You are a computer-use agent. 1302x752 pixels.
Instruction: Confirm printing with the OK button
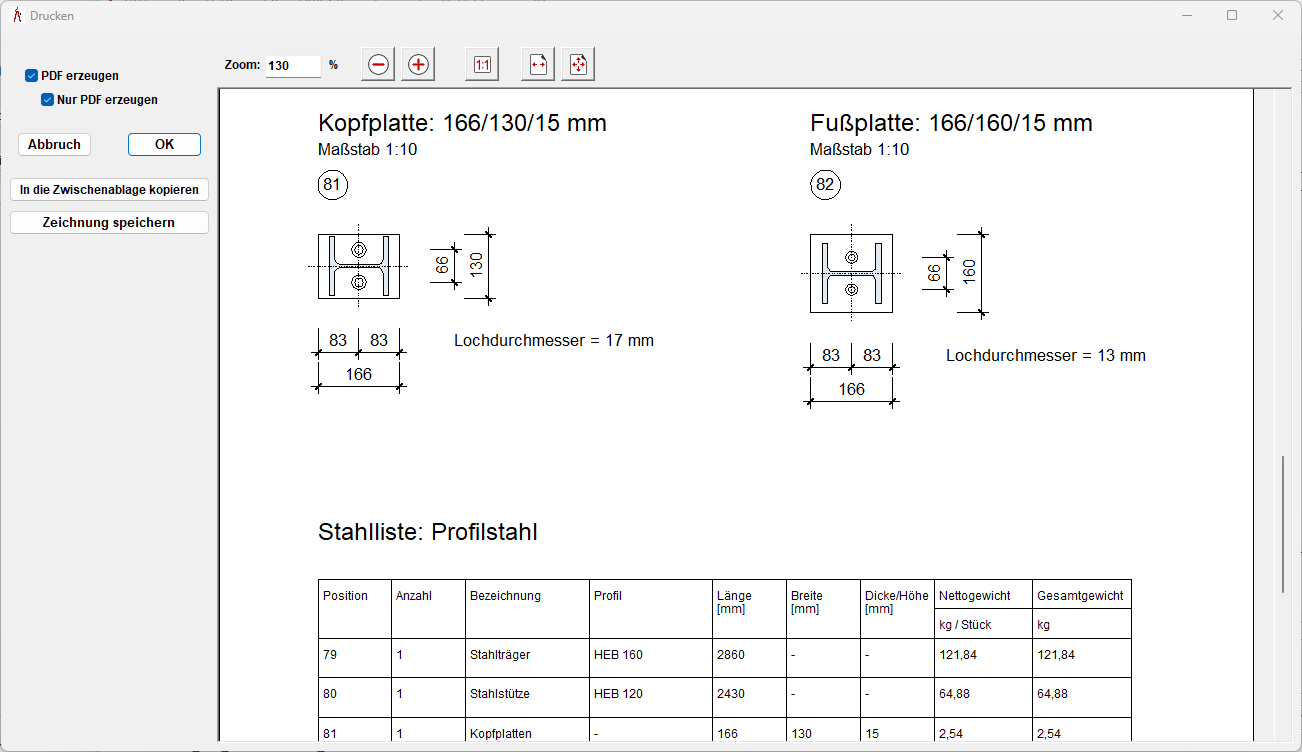coord(164,145)
